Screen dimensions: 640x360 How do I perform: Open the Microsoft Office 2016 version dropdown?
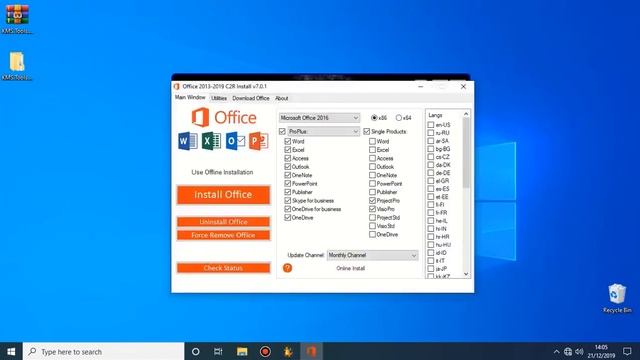[x=320, y=118]
